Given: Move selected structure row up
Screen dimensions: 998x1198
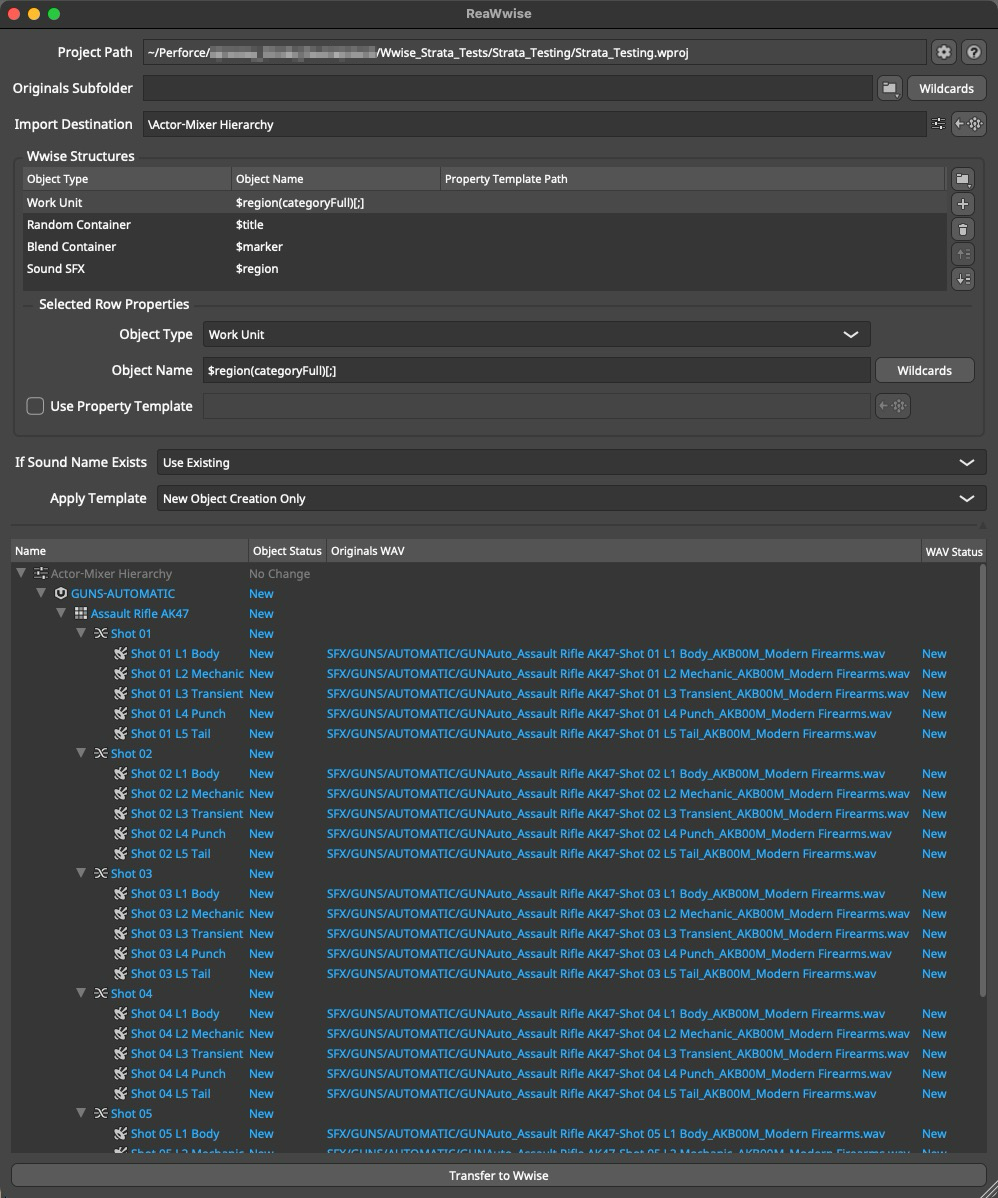Looking at the screenshot, I should (x=963, y=254).
